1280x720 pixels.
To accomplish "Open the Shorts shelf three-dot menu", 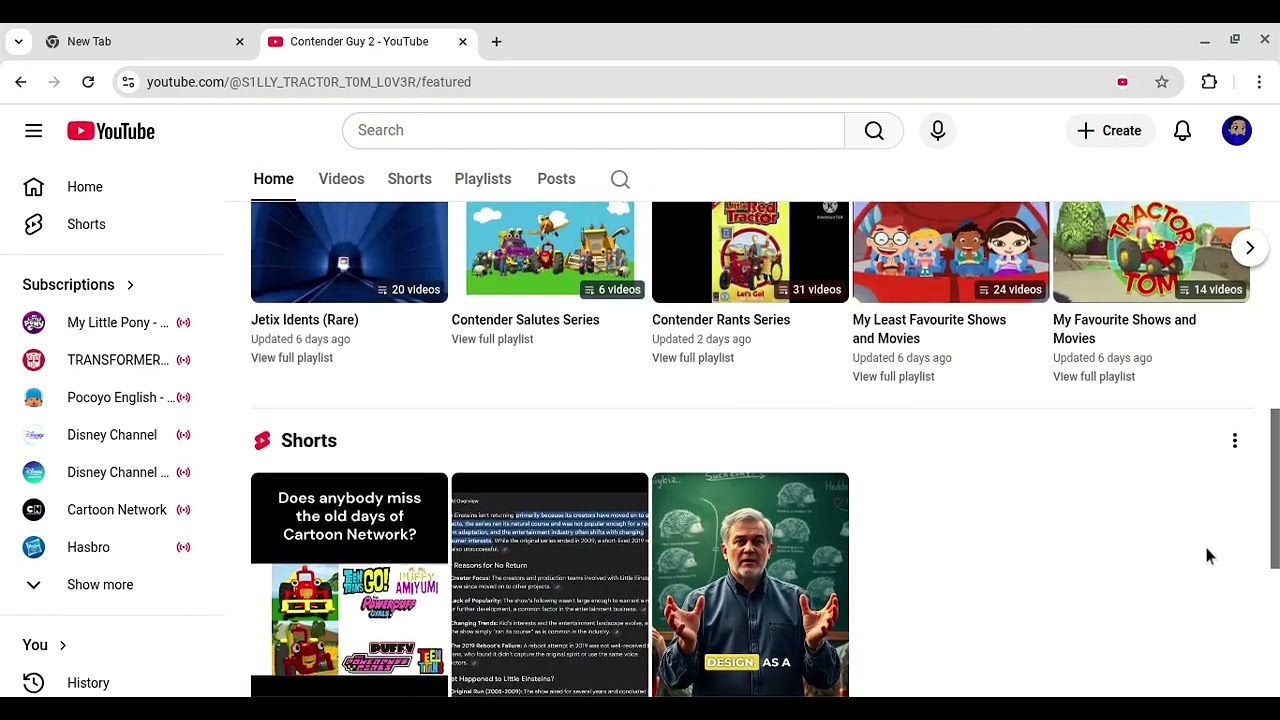I will pos(1235,441).
